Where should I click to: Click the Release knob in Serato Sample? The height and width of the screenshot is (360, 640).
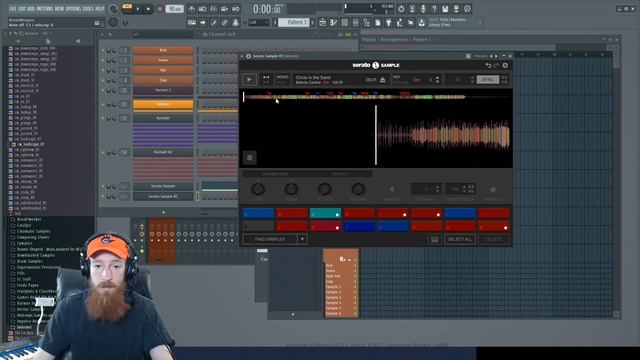358,189
